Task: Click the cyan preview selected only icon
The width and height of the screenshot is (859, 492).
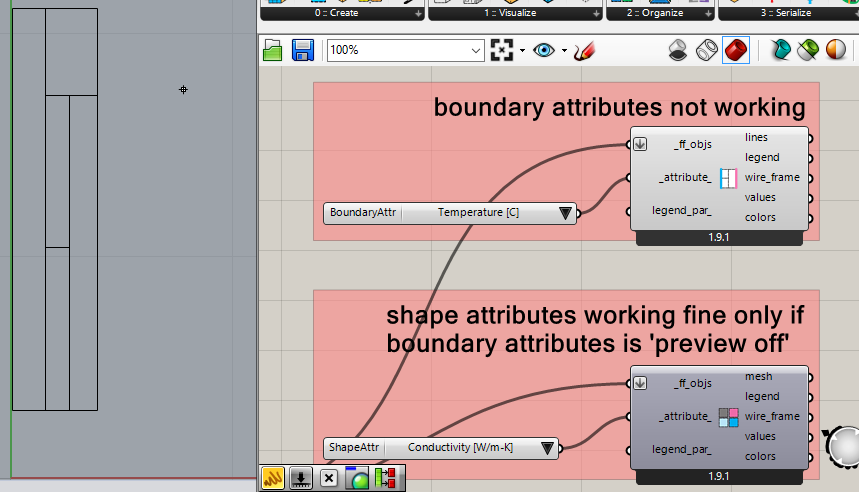Action: tap(780, 50)
